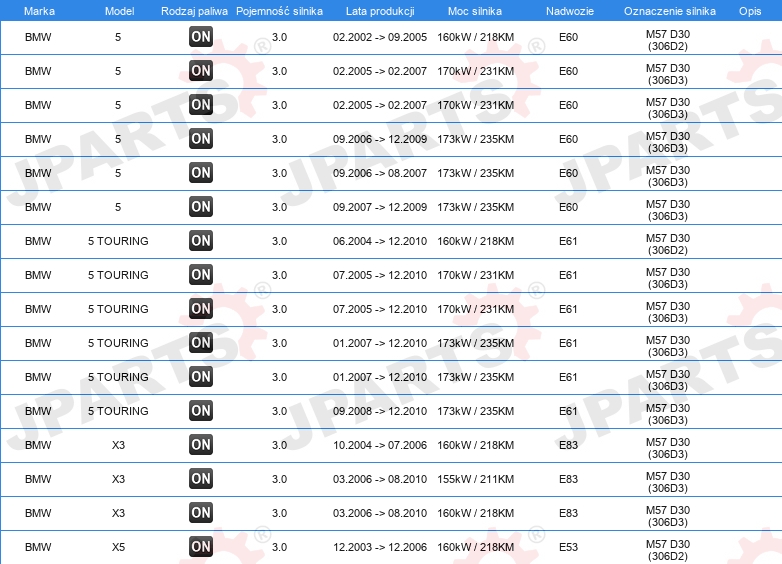Click M57 D30 (306D2) in the X5 row
Screen dimensions: 782x564
tap(668, 550)
